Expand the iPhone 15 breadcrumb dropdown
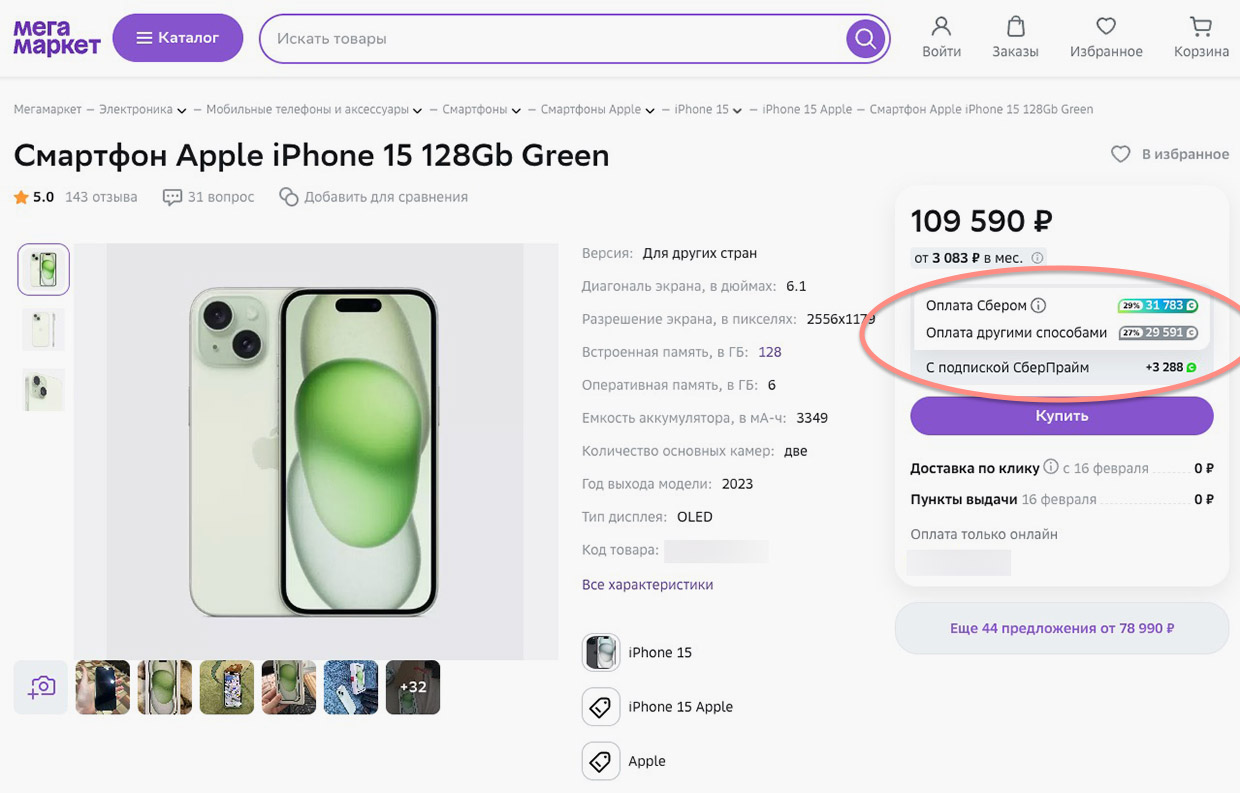 pos(738,110)
